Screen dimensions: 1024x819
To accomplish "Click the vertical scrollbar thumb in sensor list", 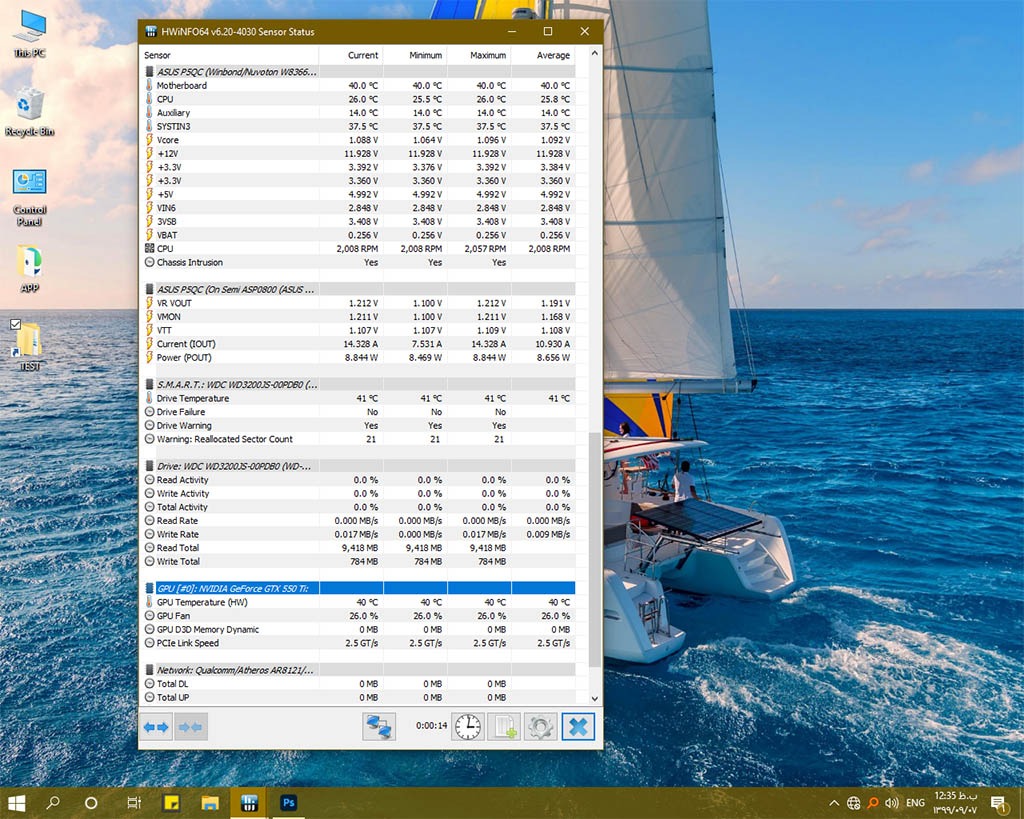I will point(595,550).
